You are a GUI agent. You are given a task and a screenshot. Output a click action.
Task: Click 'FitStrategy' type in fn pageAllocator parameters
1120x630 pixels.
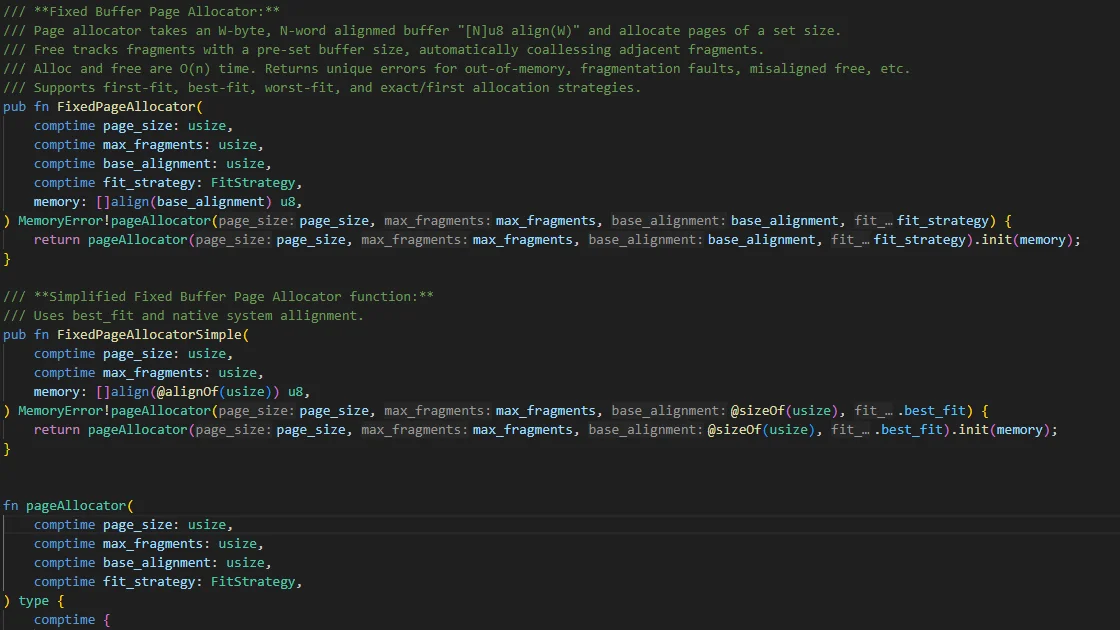pyautogui.click(x=253, y=581)
